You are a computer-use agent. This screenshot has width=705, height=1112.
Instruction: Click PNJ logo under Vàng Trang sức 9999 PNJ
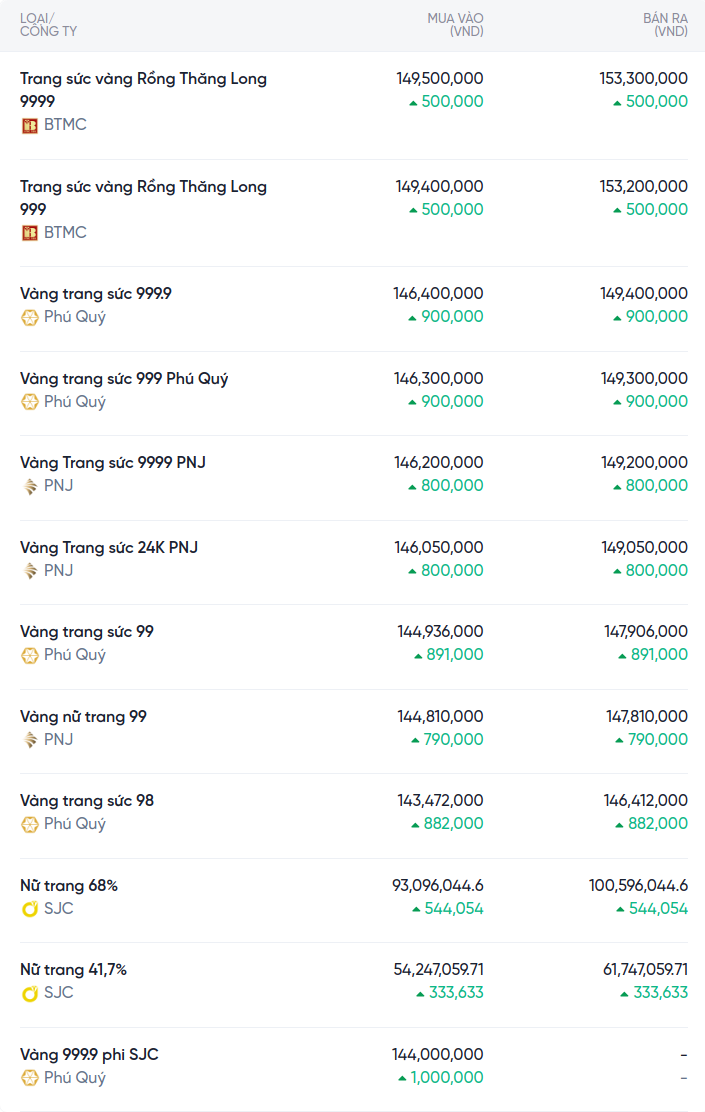30,486
